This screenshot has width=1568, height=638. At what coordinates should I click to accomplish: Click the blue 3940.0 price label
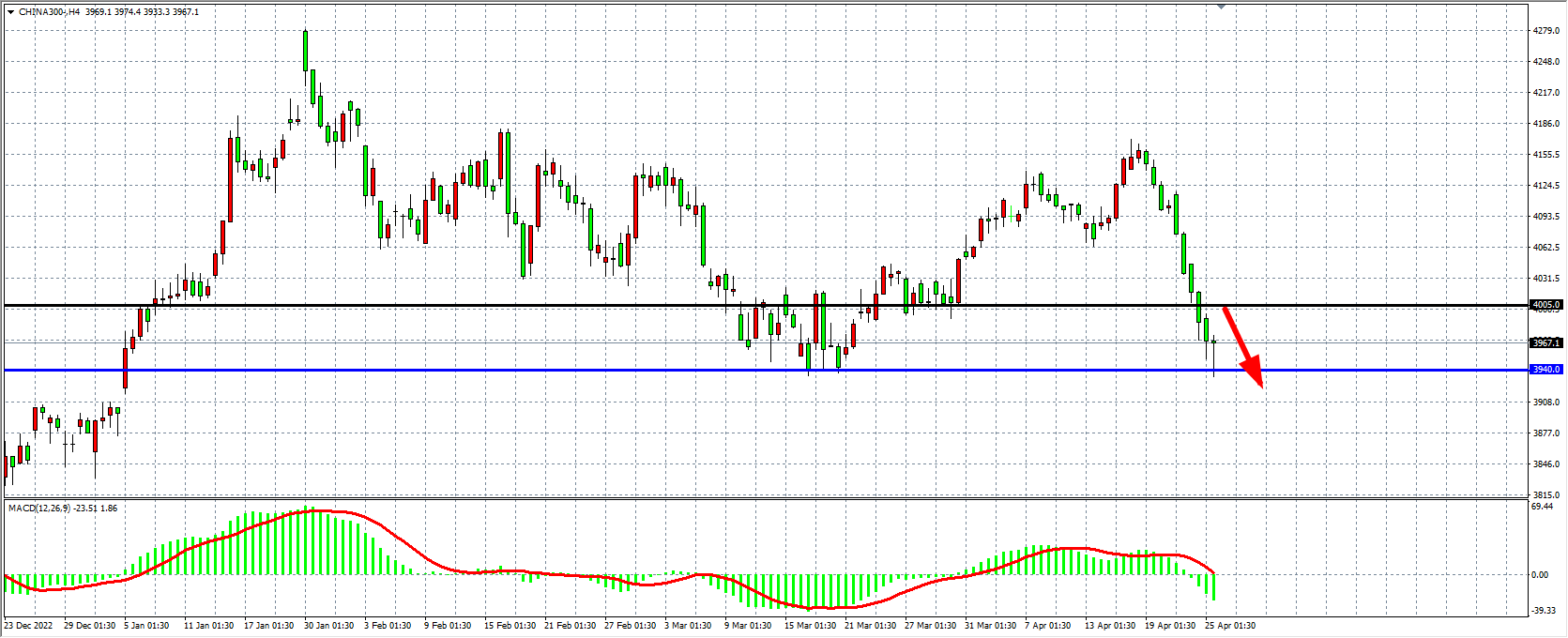coord(1545,370)
